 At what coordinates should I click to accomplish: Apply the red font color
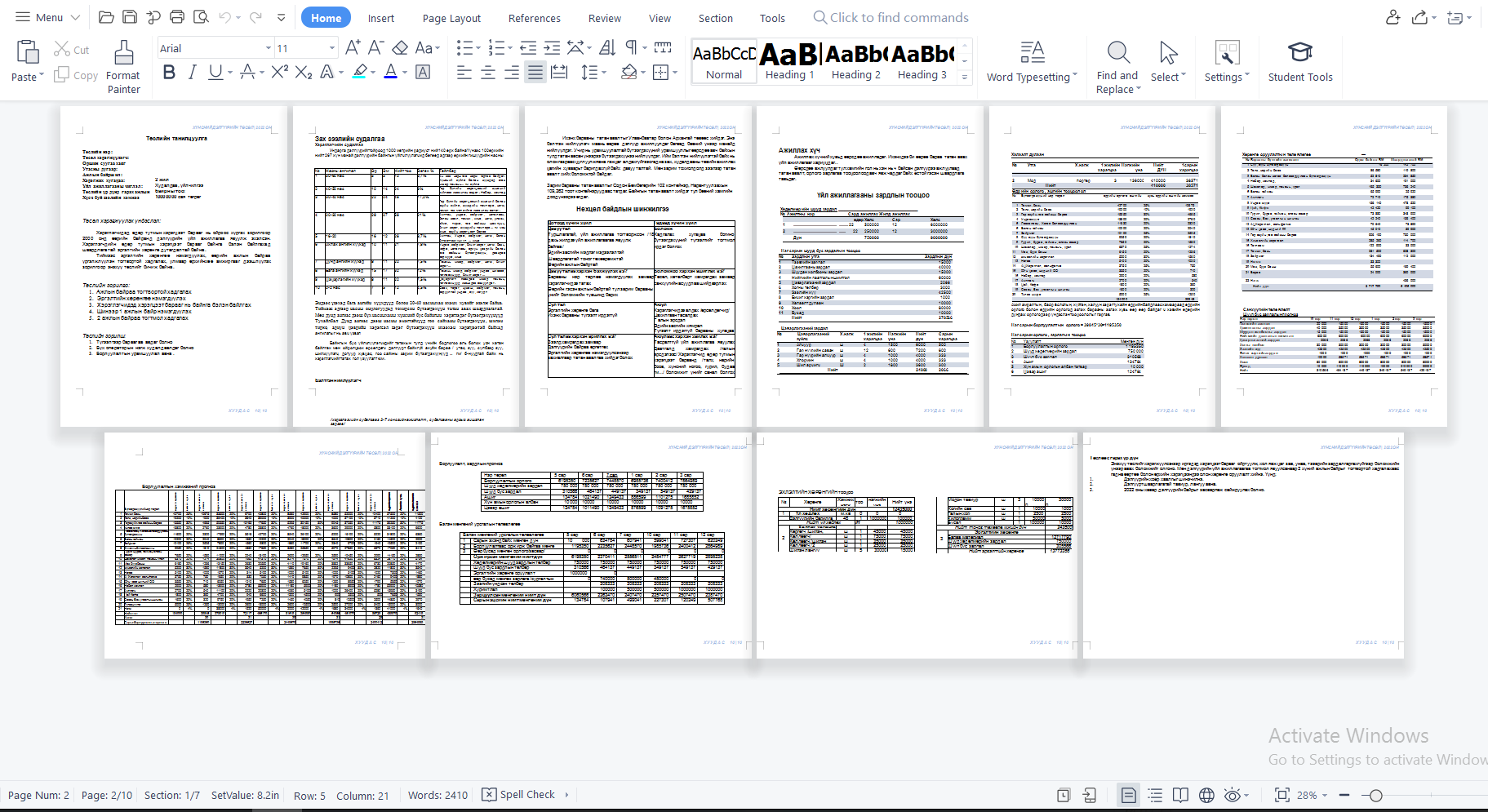point(391,72)
